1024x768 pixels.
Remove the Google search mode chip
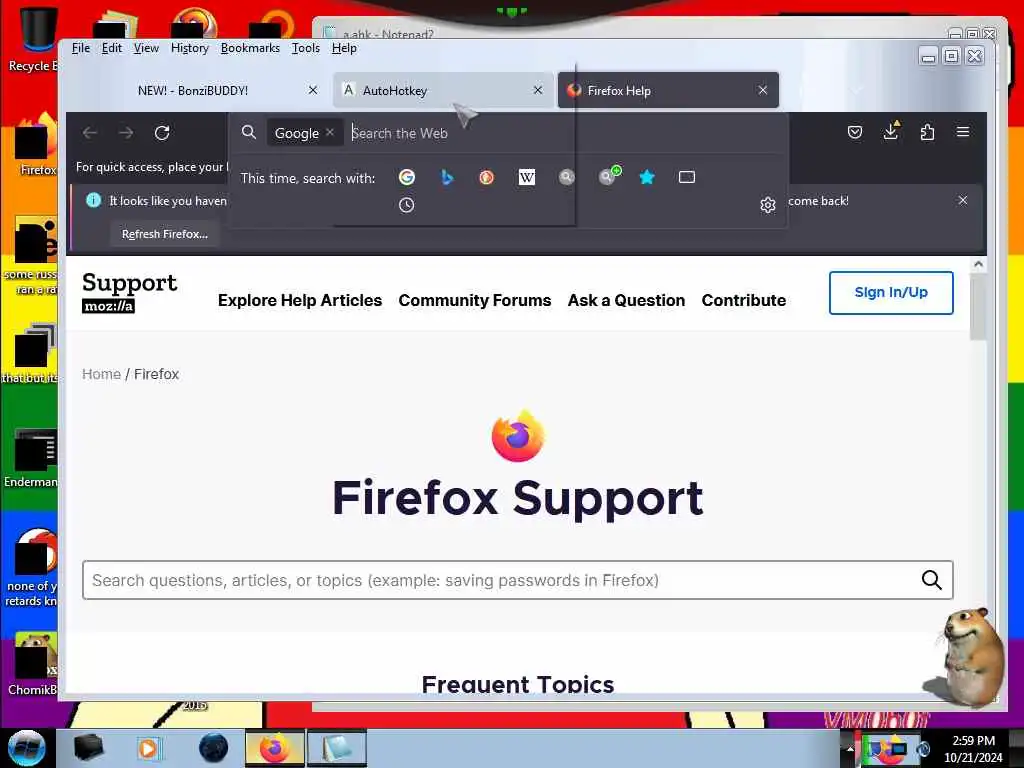(x=330, y=132)
